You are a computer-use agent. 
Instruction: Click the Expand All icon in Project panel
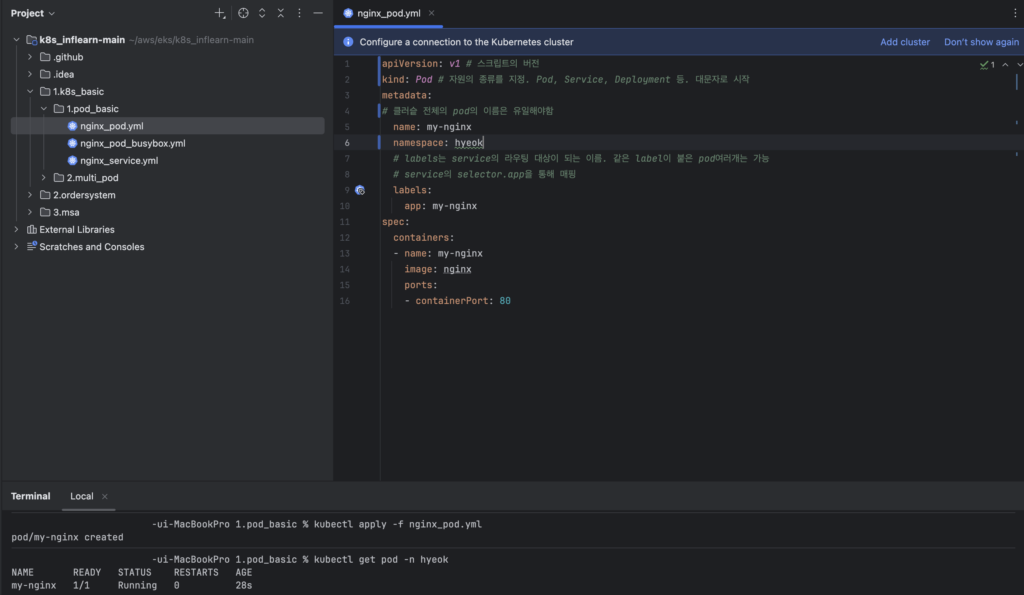(x=262, y=13)
